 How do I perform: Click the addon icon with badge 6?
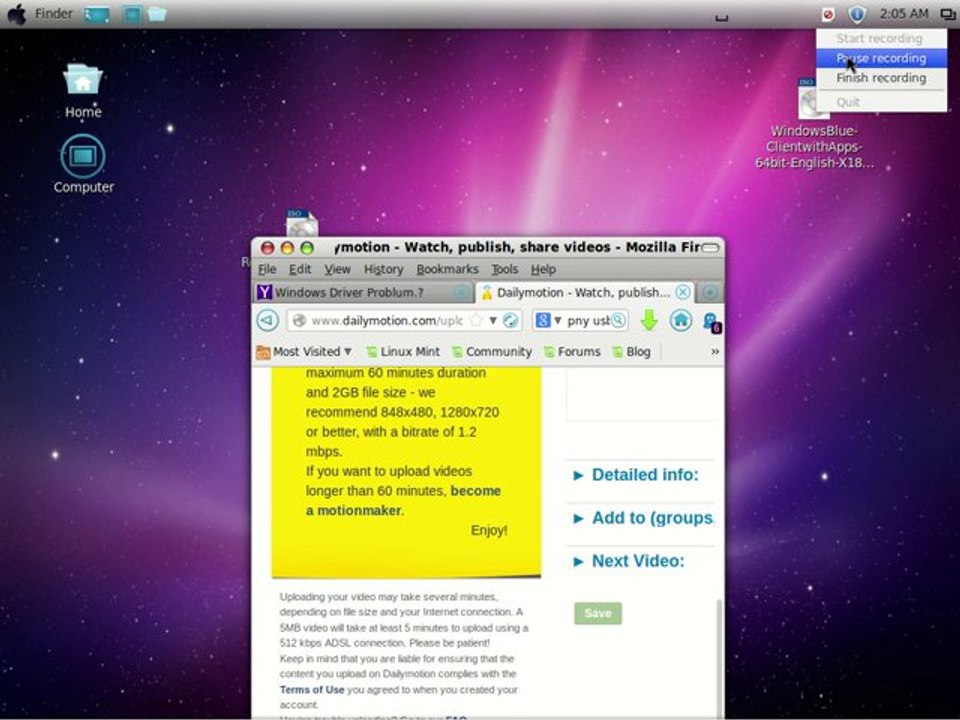pos(712,322)
